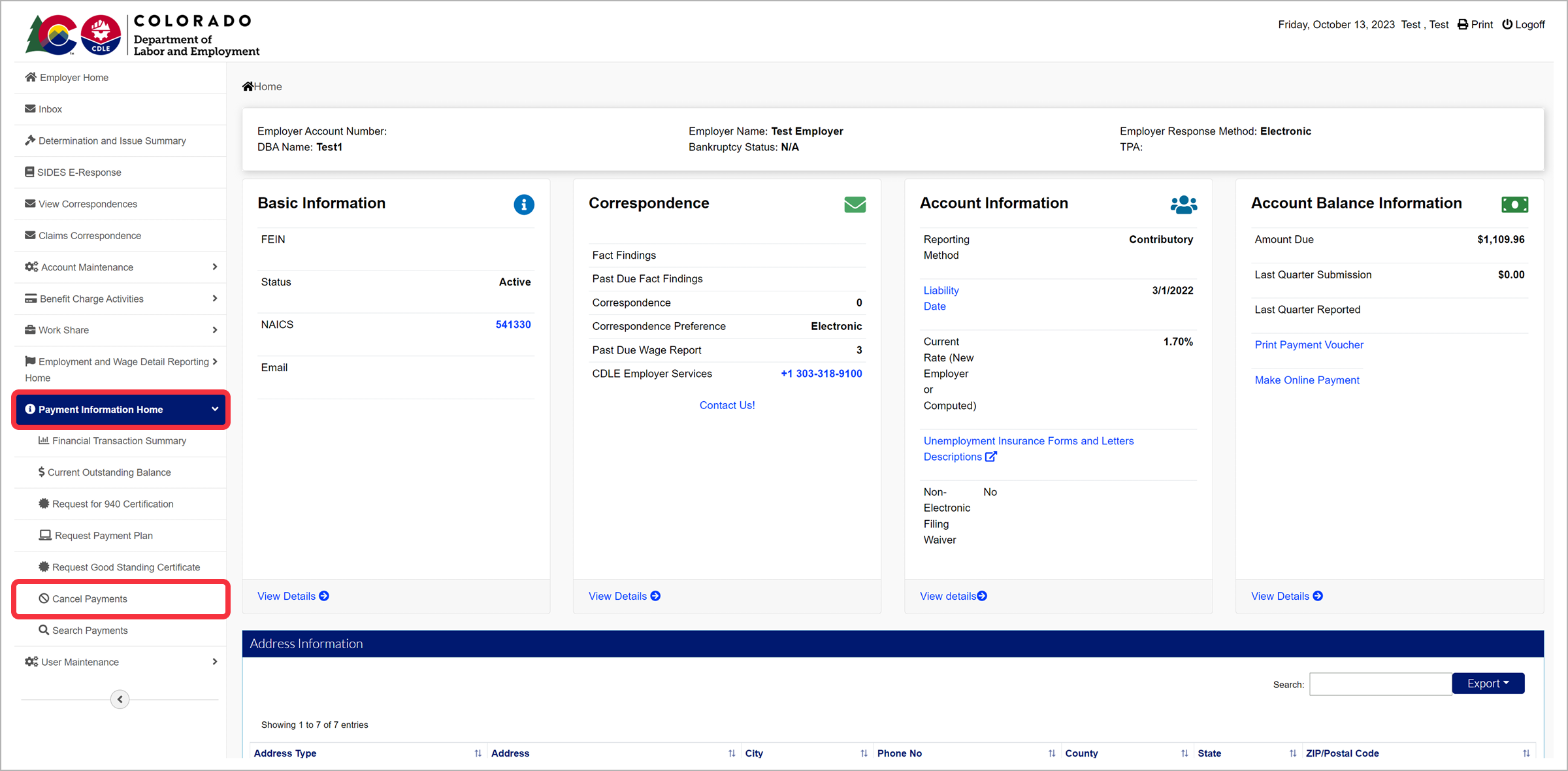
Task: Collapse sidebar using left arrow circle button
Action: point(120,699)
